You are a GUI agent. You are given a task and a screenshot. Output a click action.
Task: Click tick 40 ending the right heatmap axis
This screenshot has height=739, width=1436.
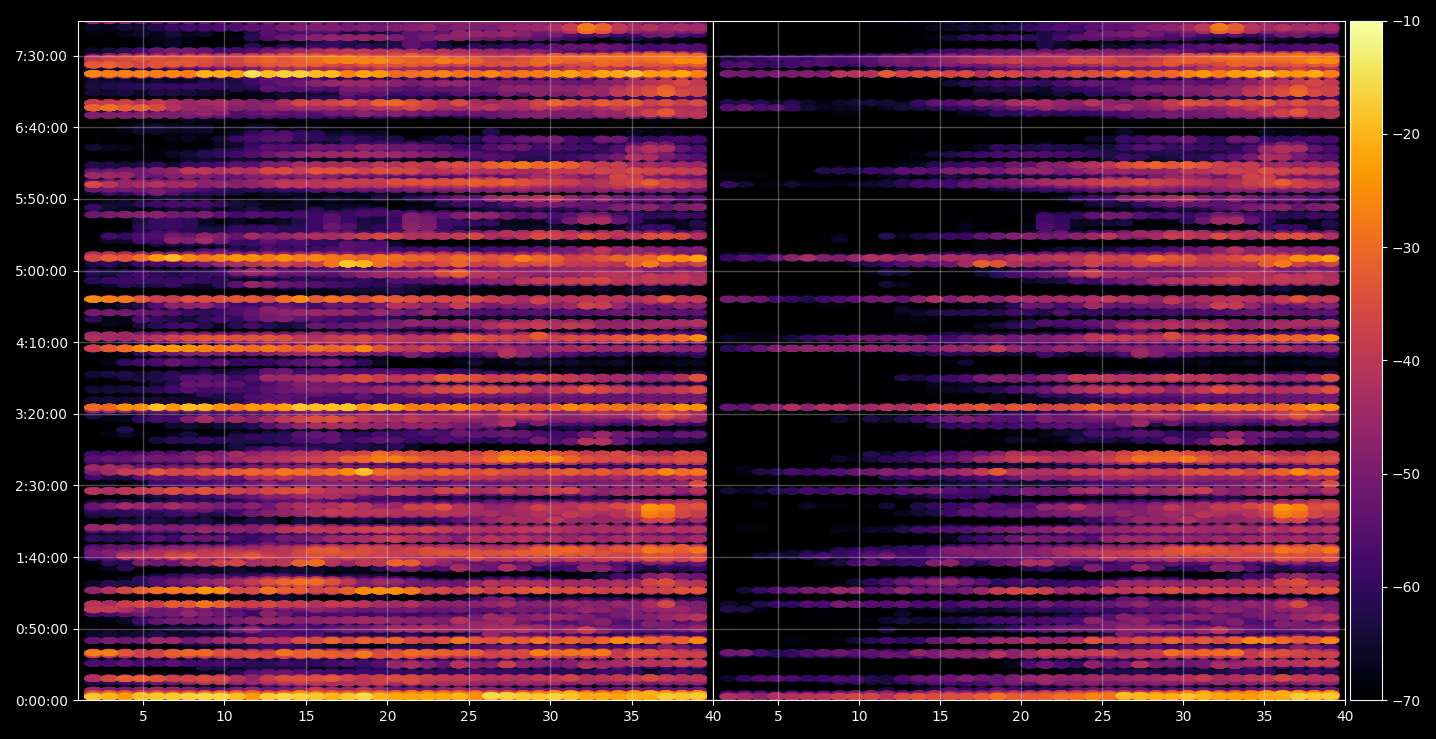[x=1346, y=716]
